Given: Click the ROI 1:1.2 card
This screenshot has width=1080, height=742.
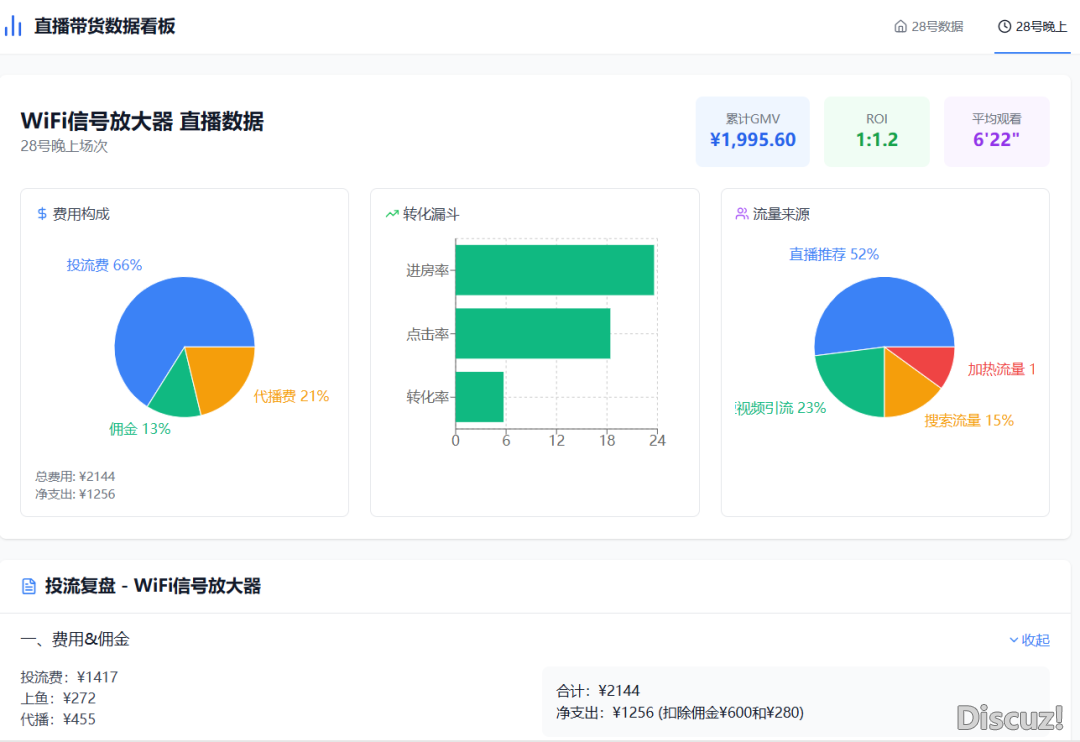Looking at the screenshot, I should pyautogui.click(x=876, y=131).
